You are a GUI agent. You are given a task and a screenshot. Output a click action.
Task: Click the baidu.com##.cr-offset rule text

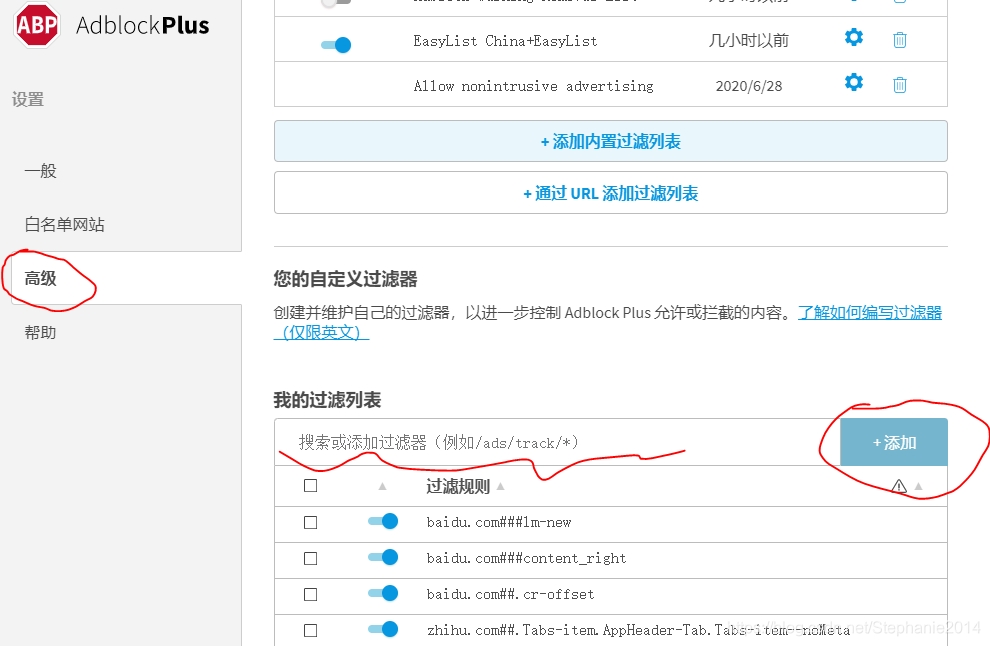(x=511, y=594)
